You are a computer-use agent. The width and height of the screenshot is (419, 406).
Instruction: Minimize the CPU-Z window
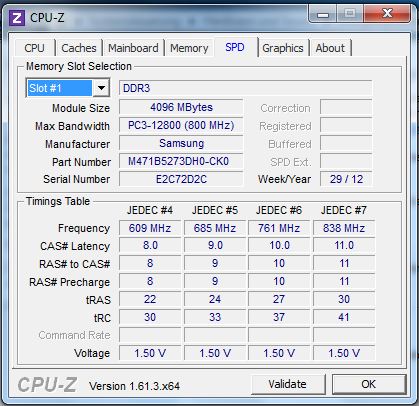click(x=323, y=14)
